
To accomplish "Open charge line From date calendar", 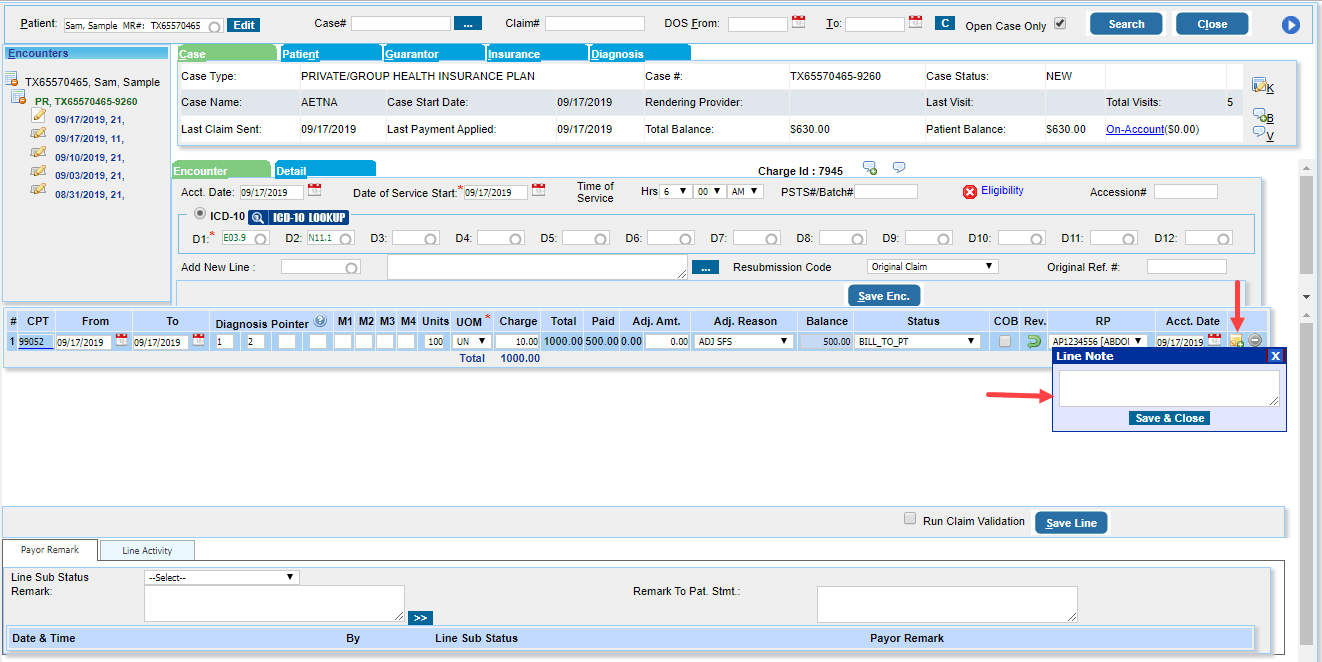I will (x=121, y=341).
